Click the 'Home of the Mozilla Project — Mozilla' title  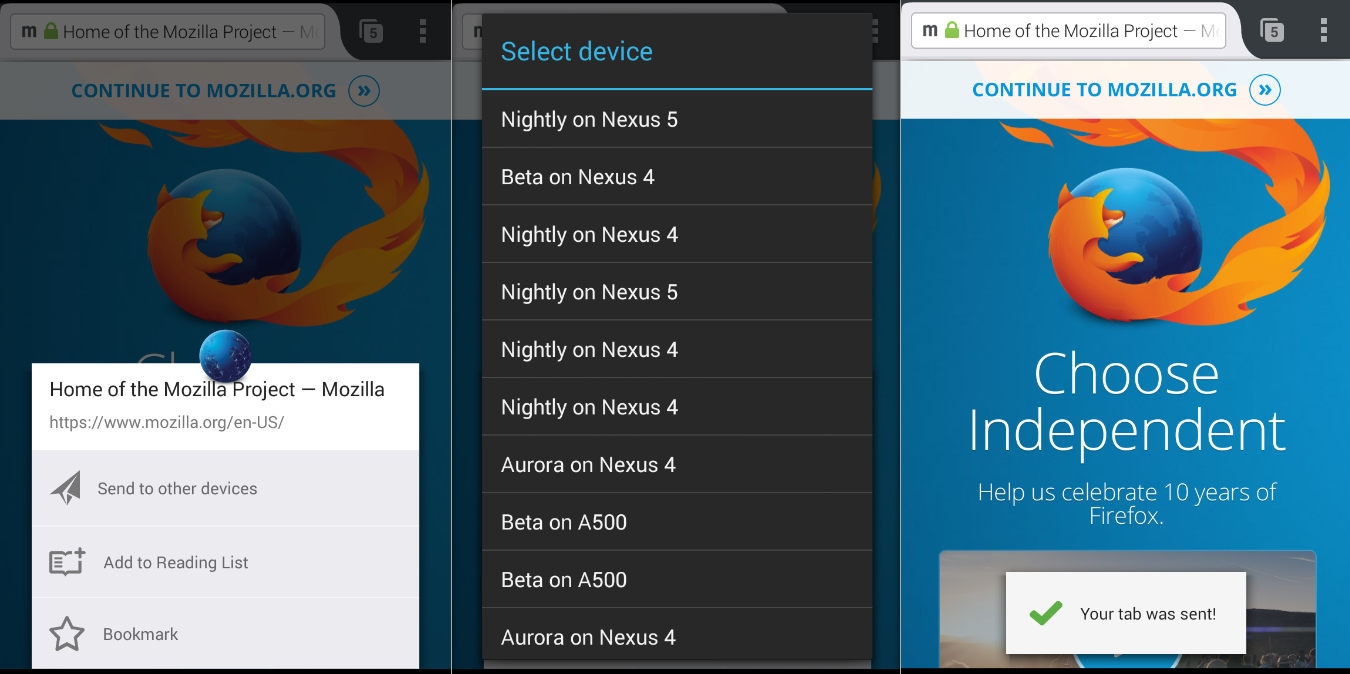(x=217, y=389)
